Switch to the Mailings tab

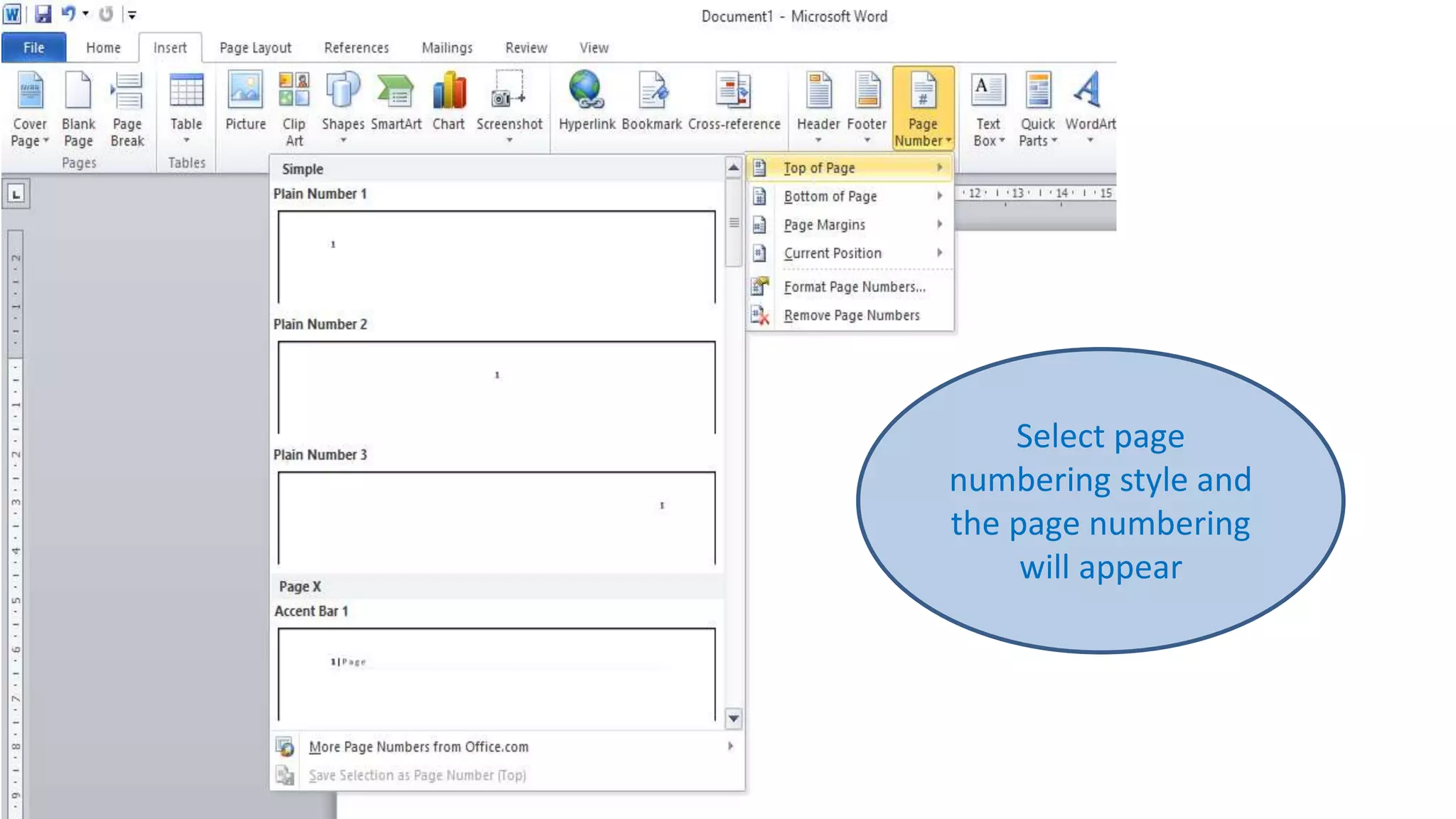click(446, 48)
